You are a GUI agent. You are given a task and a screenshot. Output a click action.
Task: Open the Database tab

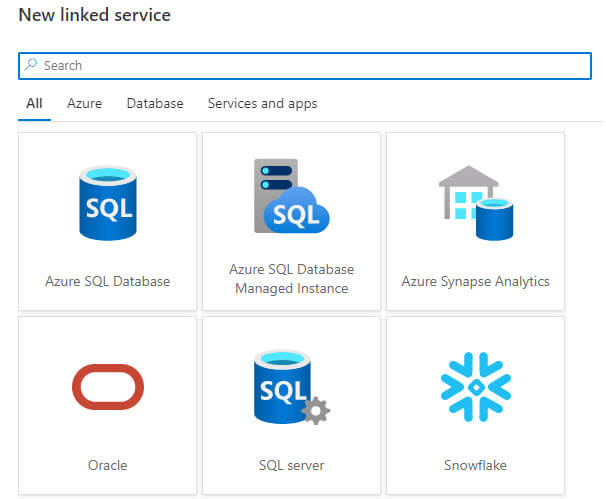tap(154, 103)
